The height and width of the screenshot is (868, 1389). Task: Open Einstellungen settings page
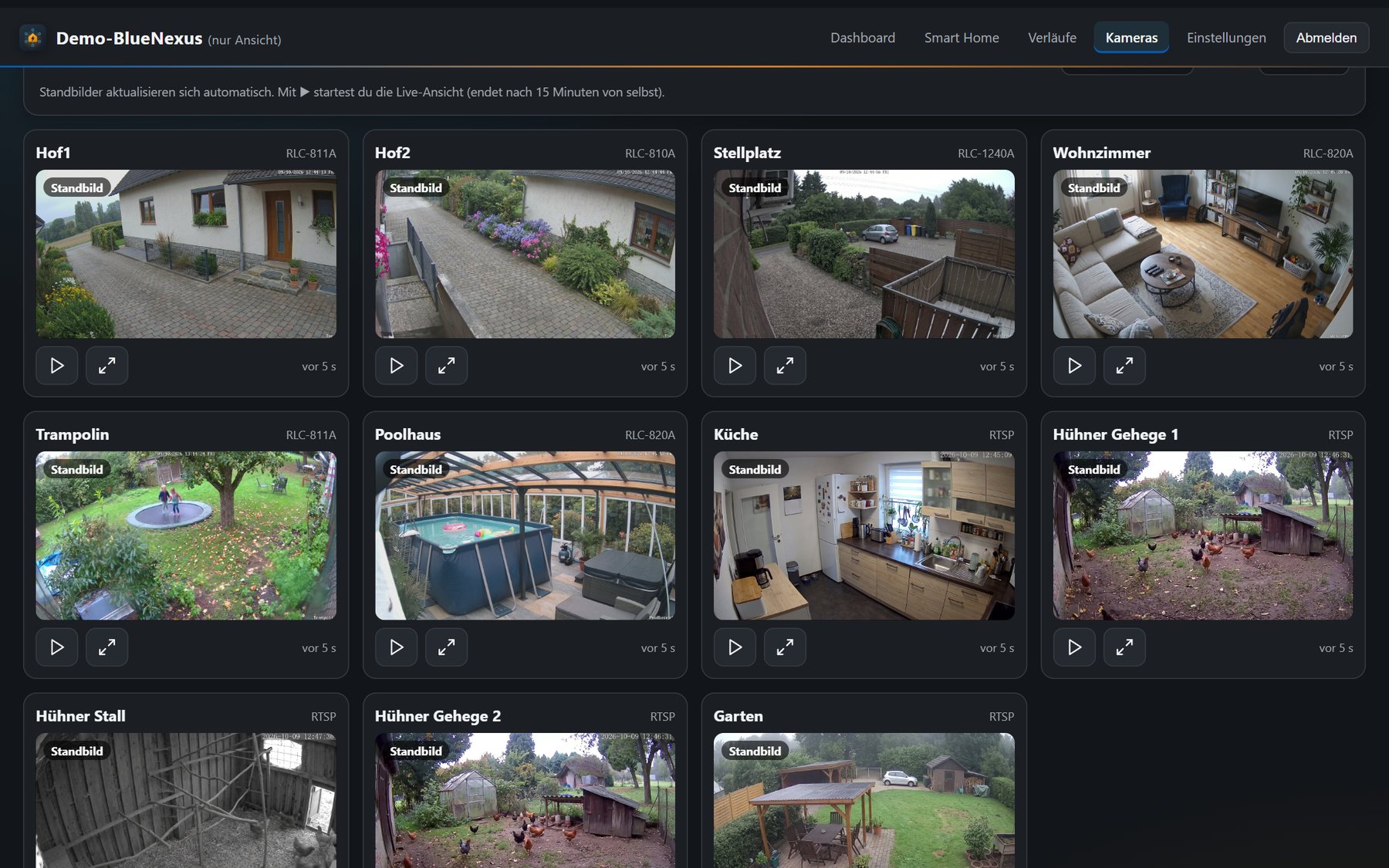click(1226, 38)
